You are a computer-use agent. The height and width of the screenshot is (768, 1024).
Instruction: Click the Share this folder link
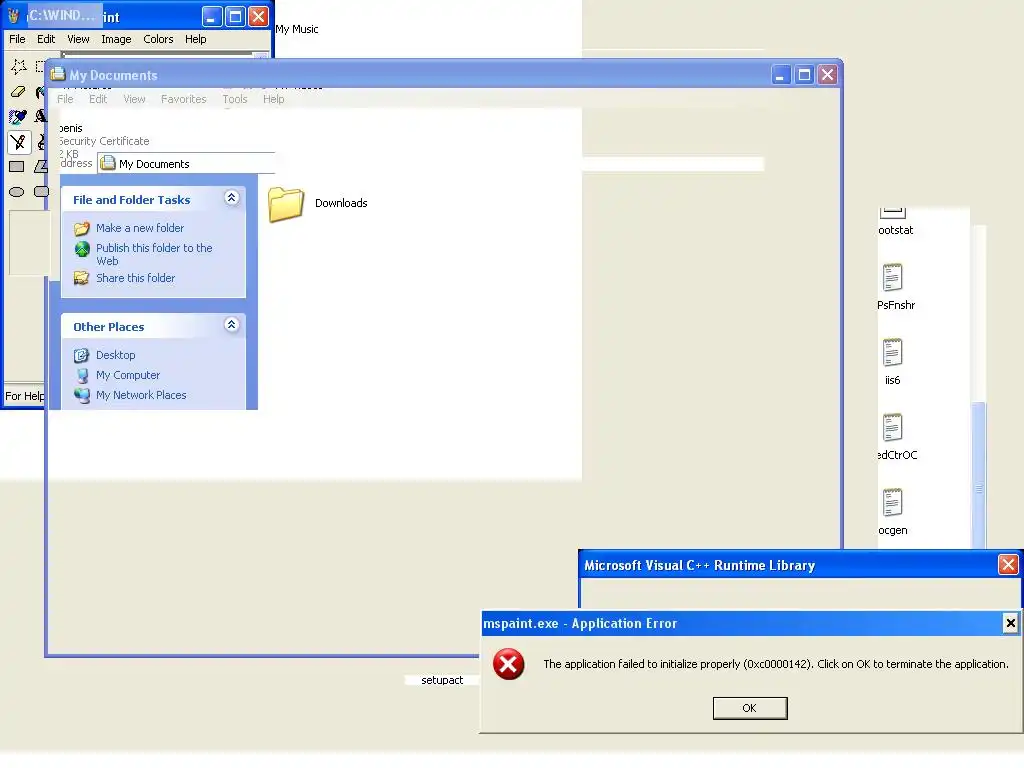(135, 278)
